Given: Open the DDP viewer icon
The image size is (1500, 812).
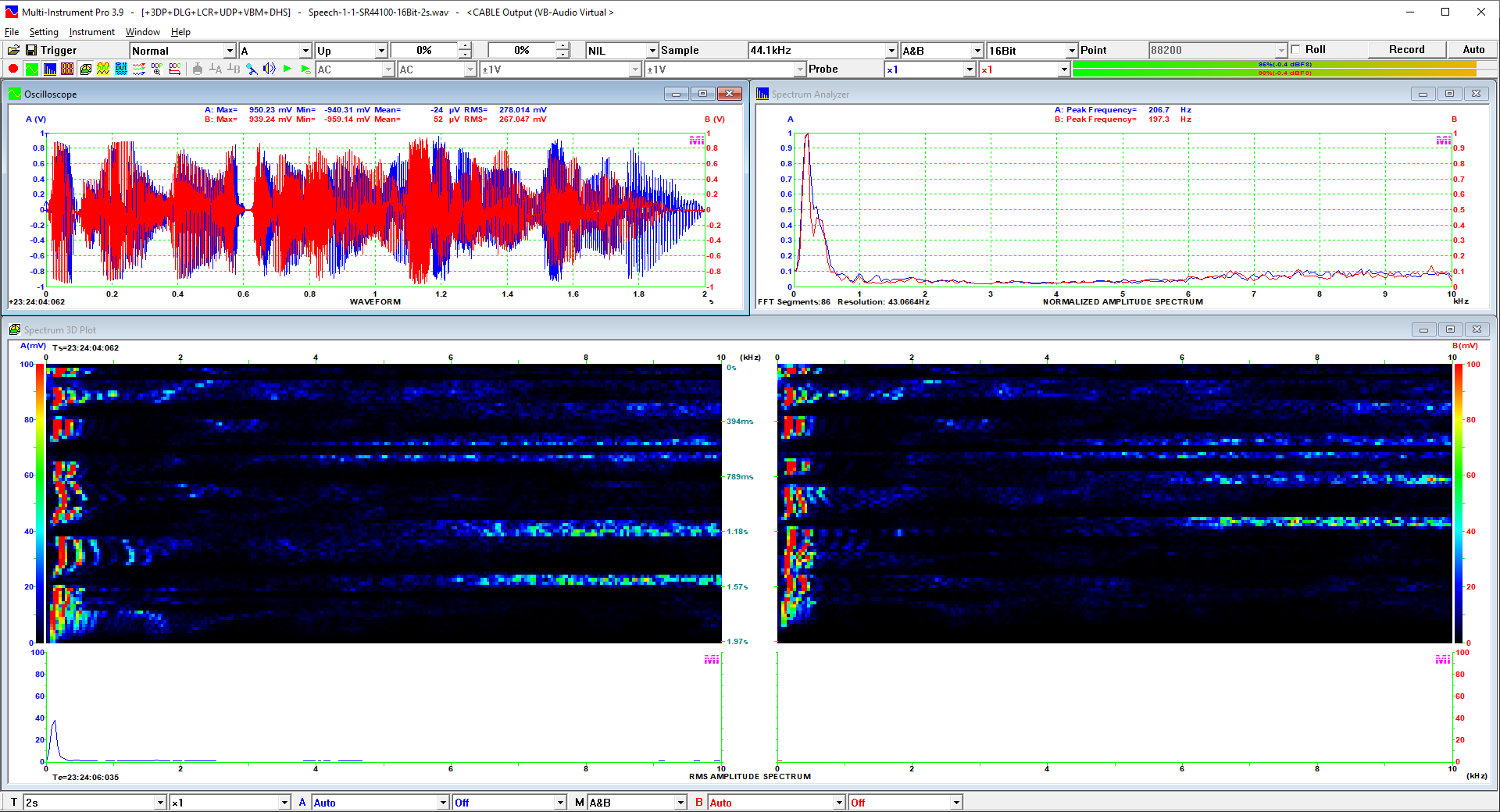Looking at the screenshot, I should [x=157, y=69].
